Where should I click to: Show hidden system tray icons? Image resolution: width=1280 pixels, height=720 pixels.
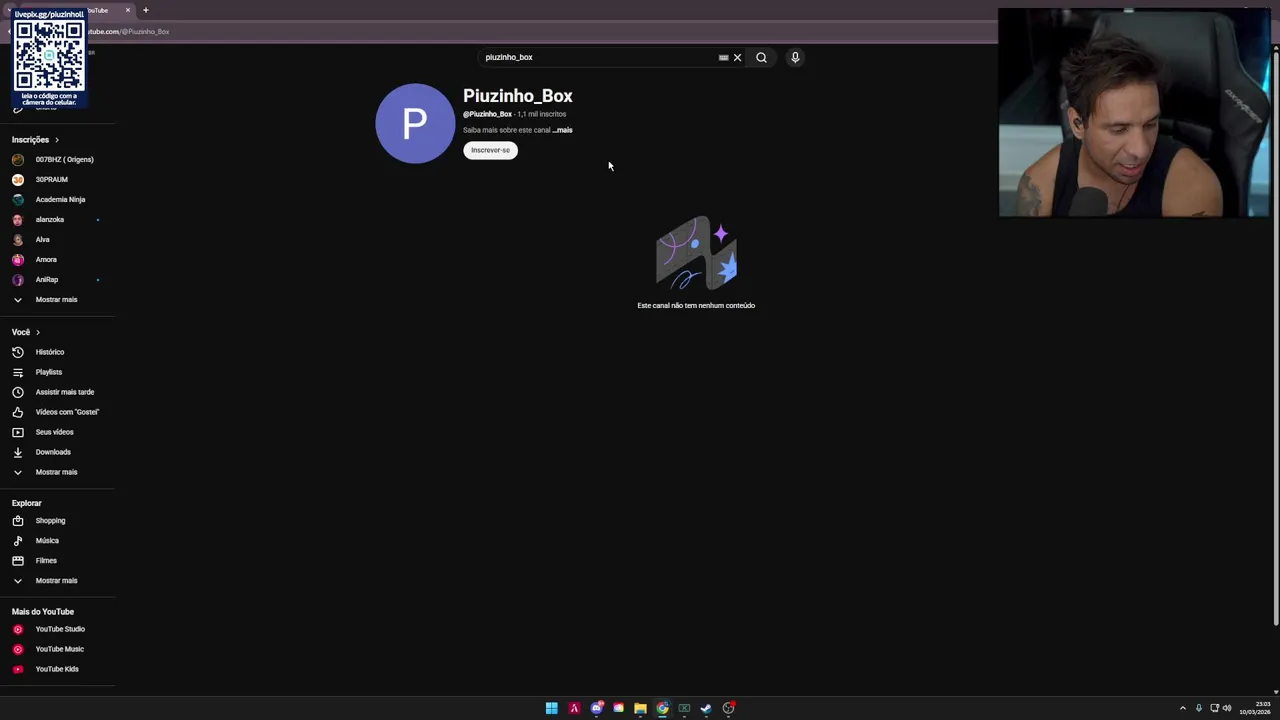1182,708
